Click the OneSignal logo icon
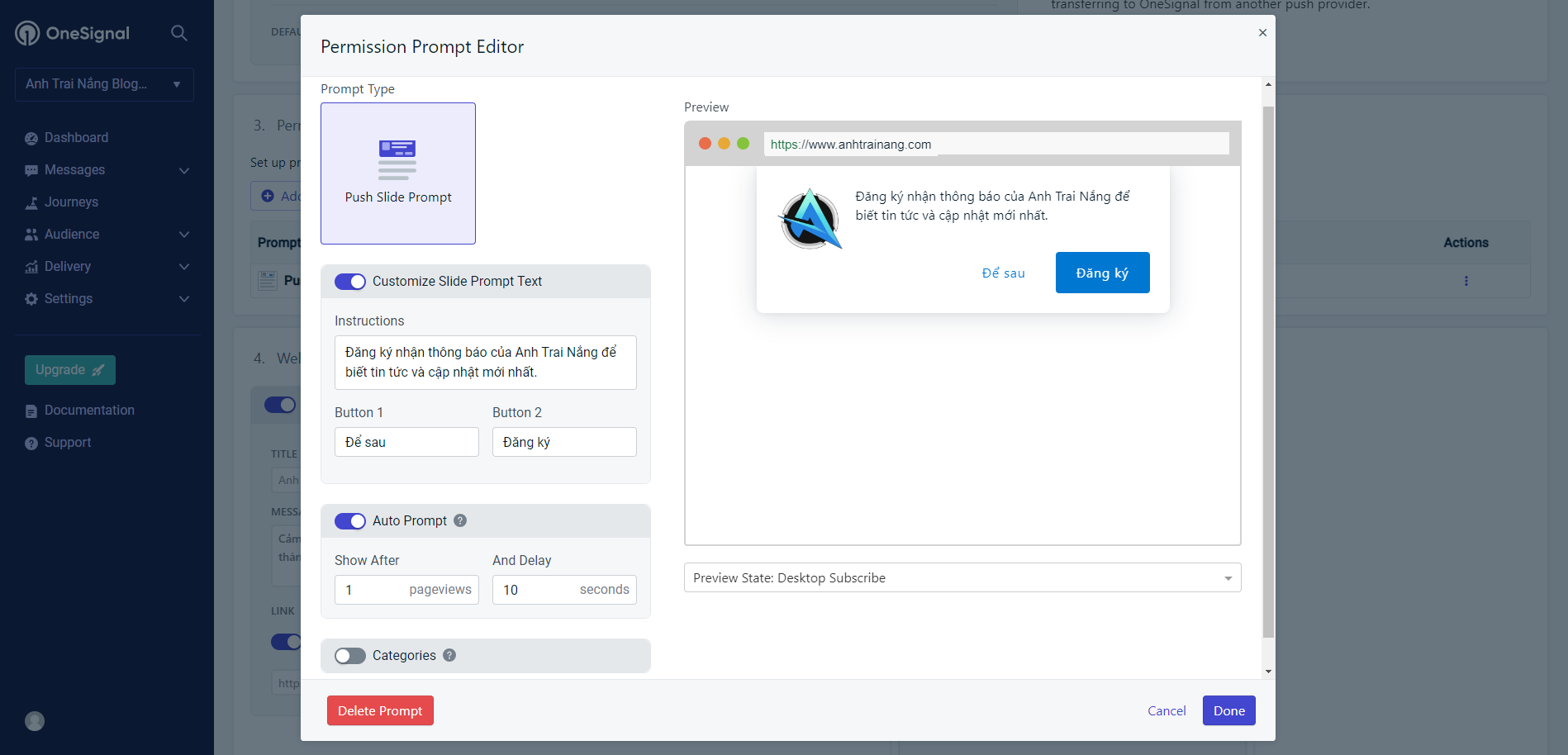This screenshot has height=755, width=1568. (x=27, y=33)
